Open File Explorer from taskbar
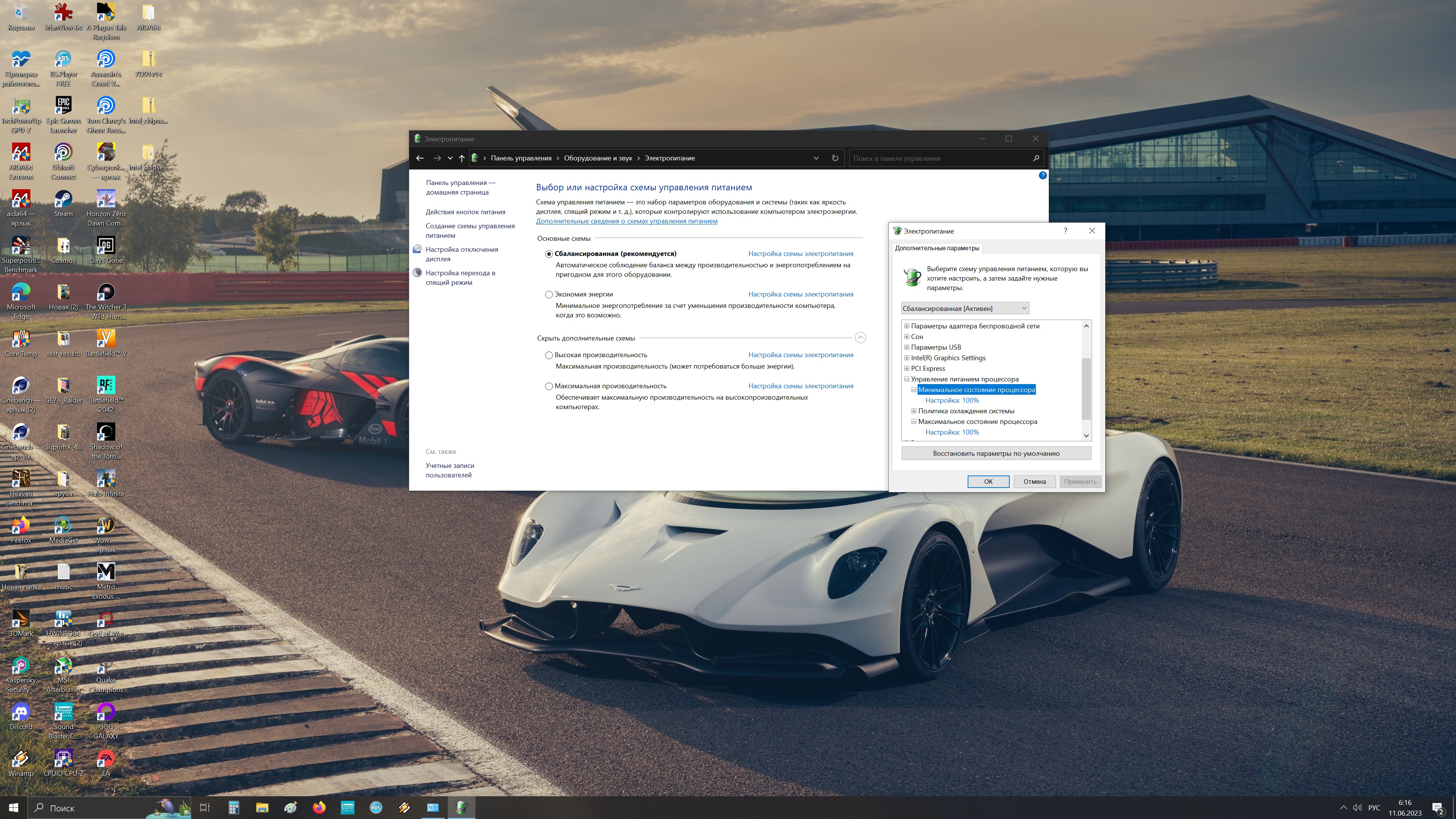Image resolution: width=1456 pixels, height=819 pixels. click(262, 808)
